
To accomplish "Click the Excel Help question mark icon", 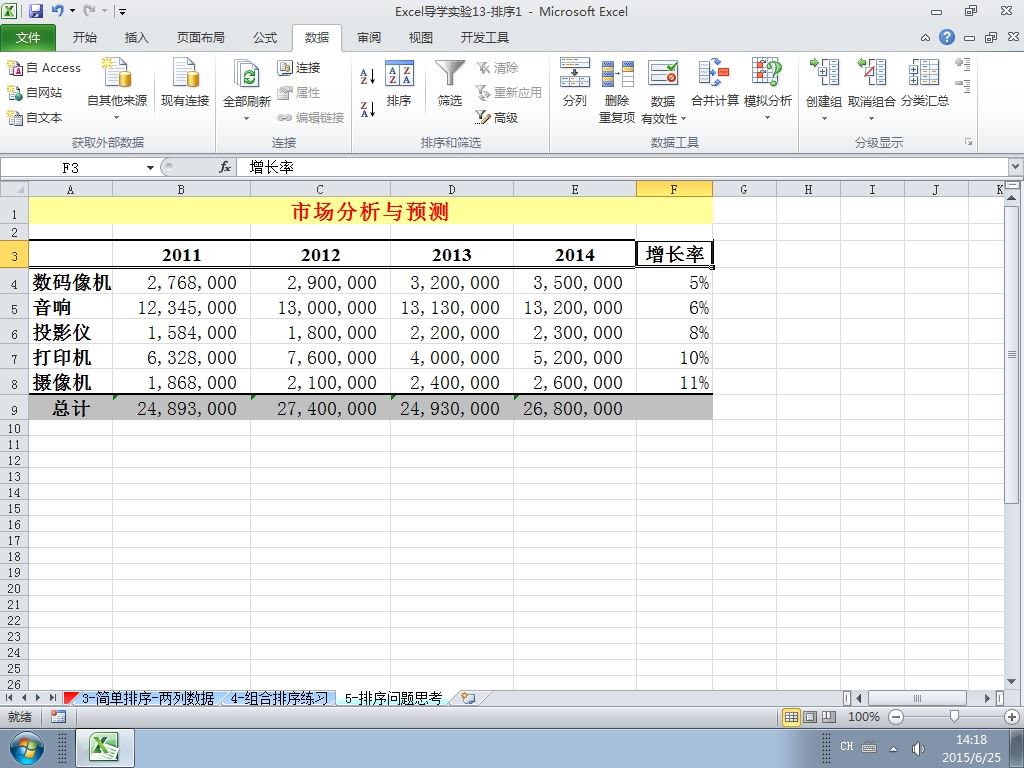I will coord(947,37).
